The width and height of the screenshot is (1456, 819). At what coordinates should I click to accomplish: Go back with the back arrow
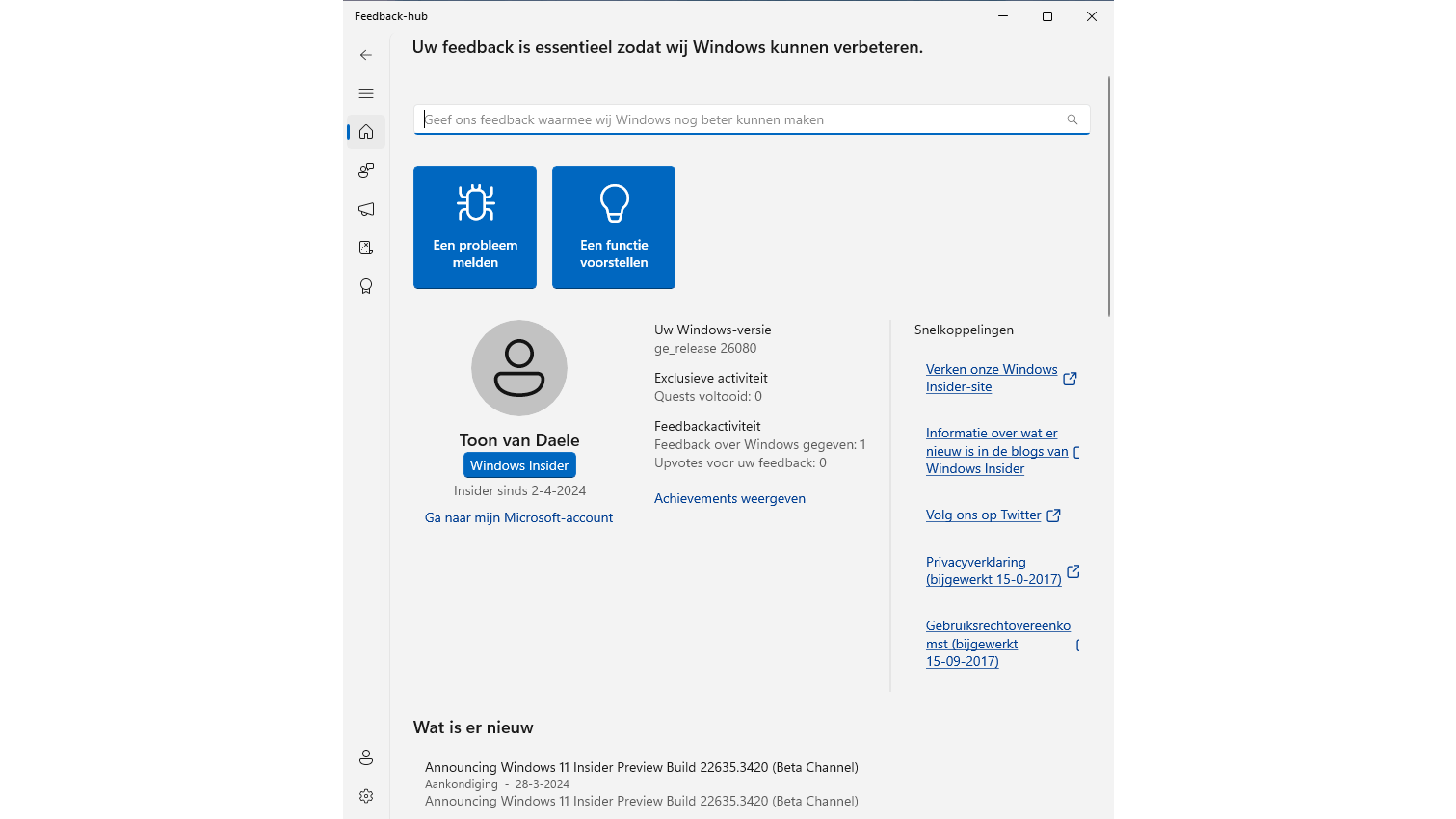(x=366, y=55)
